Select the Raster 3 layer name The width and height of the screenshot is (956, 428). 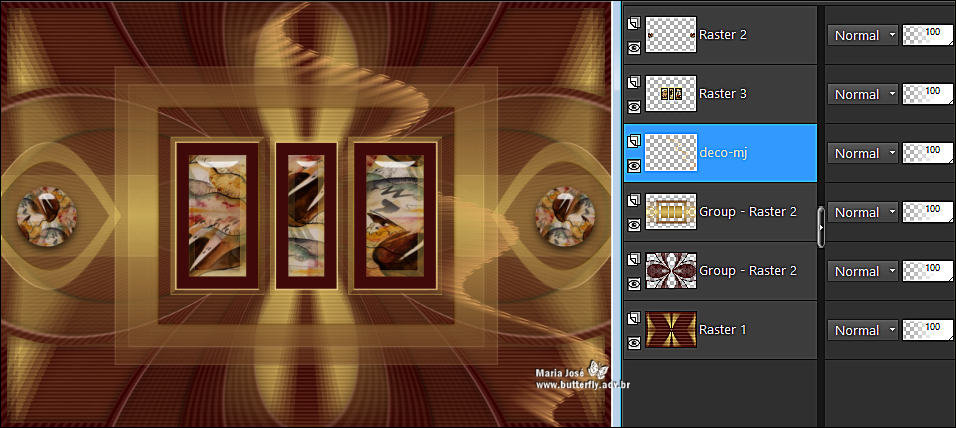click(722, 94)
